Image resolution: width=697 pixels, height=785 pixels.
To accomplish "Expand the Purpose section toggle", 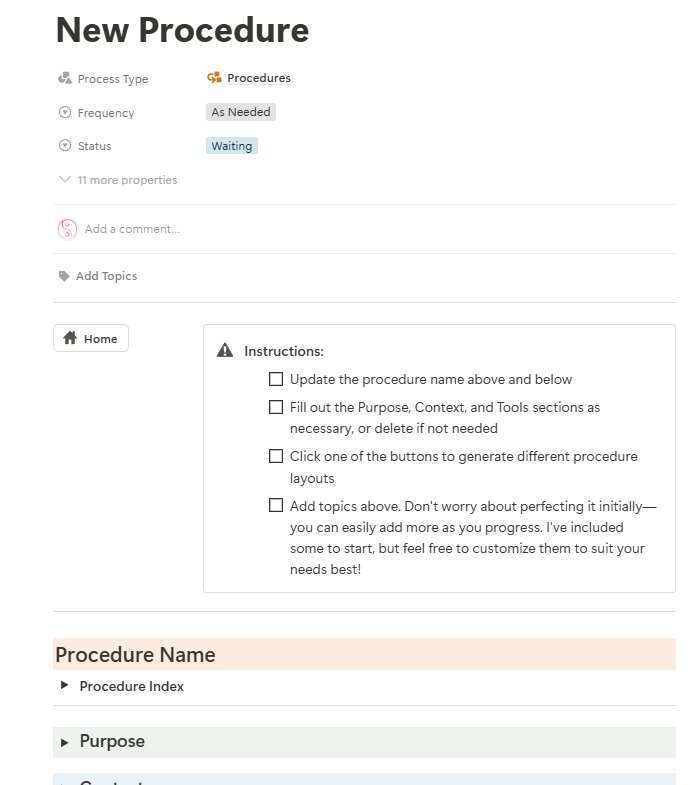I will 65,742.
